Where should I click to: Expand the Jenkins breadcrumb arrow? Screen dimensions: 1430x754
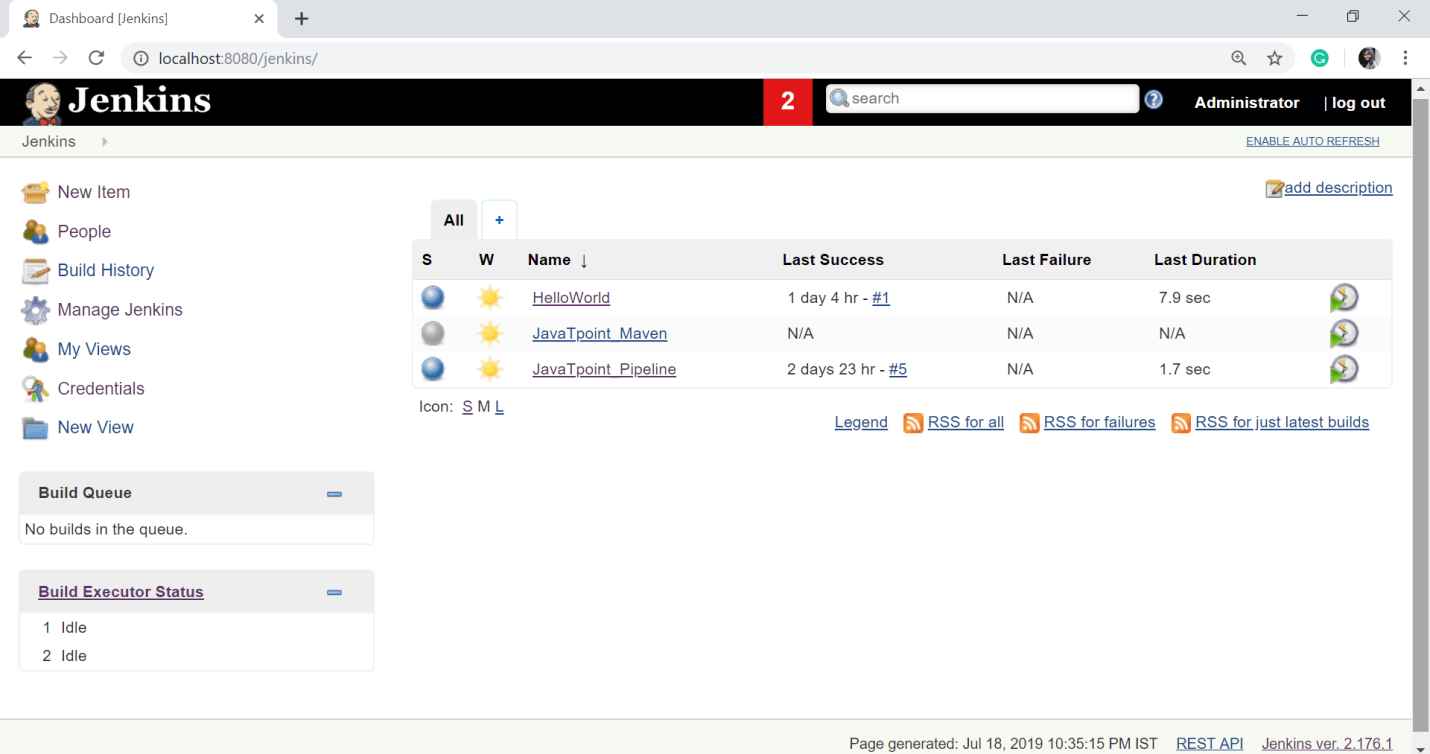tap(104, 142)
